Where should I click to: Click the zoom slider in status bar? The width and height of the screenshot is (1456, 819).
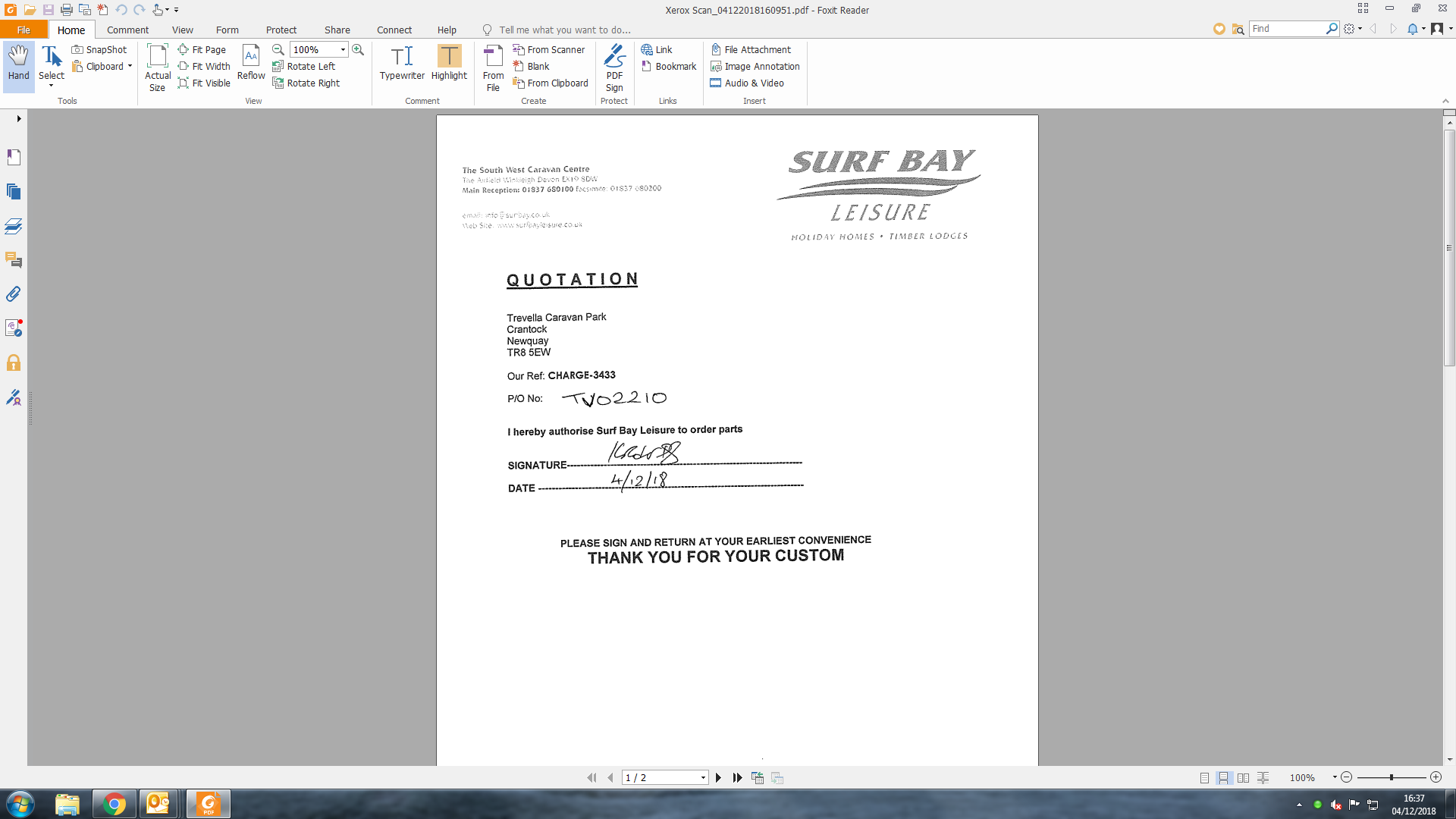click(x=1391, y=778)
